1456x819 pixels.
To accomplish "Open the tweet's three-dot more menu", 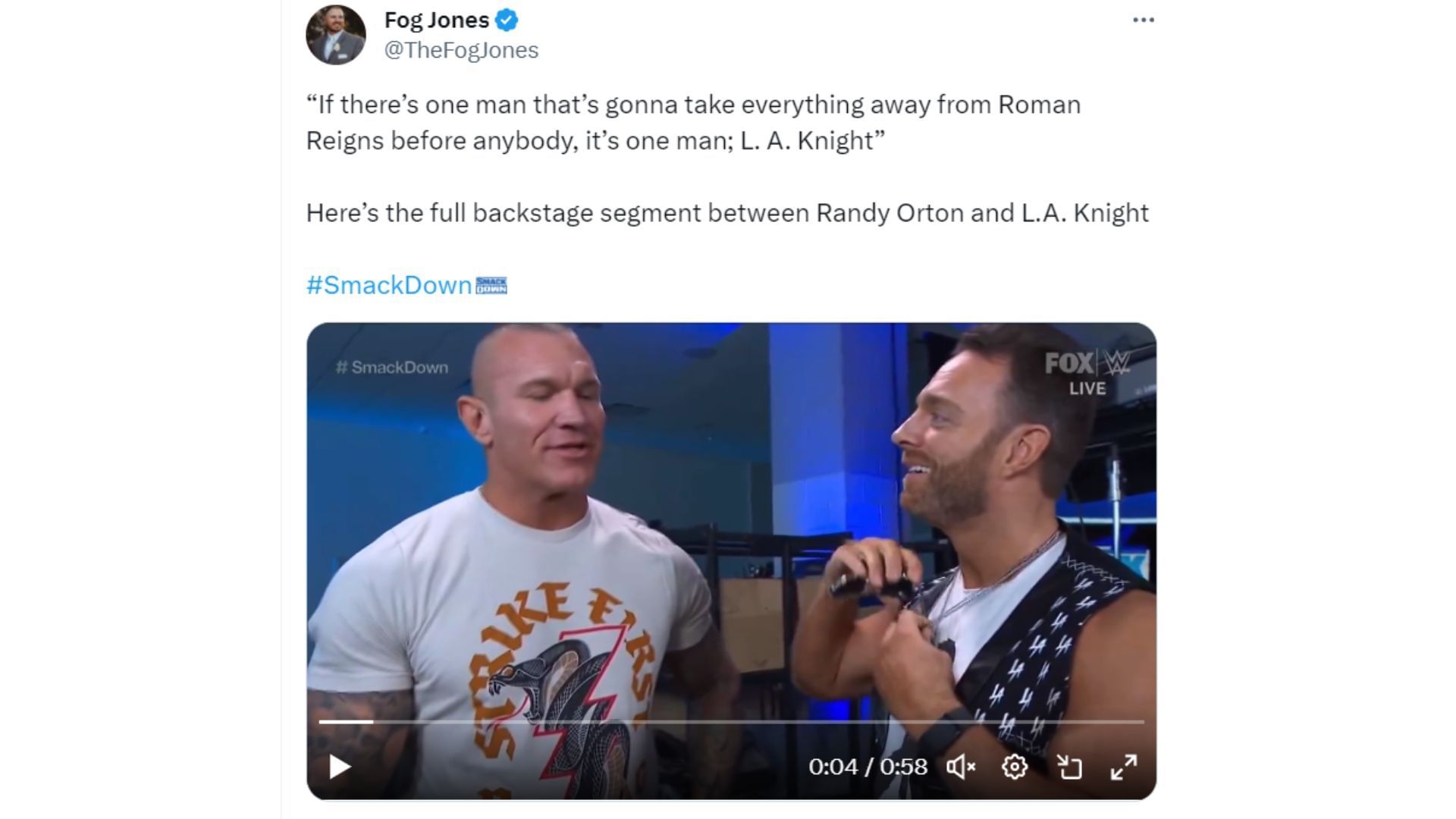I will [1143, 20].
